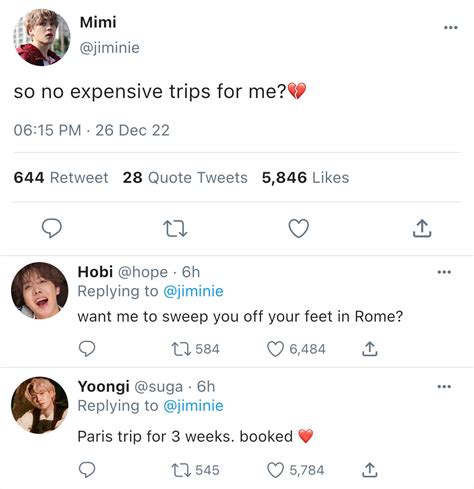Open Mimi's profile picture
This screenshot has width=474, height=489.
tap(41, 37)
